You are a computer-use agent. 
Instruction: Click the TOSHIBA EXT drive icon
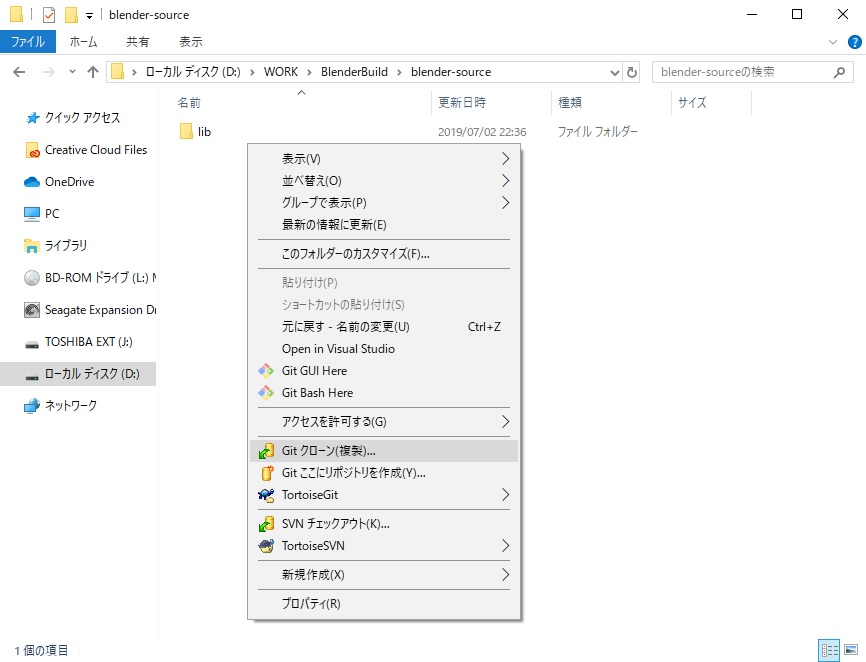32,344
